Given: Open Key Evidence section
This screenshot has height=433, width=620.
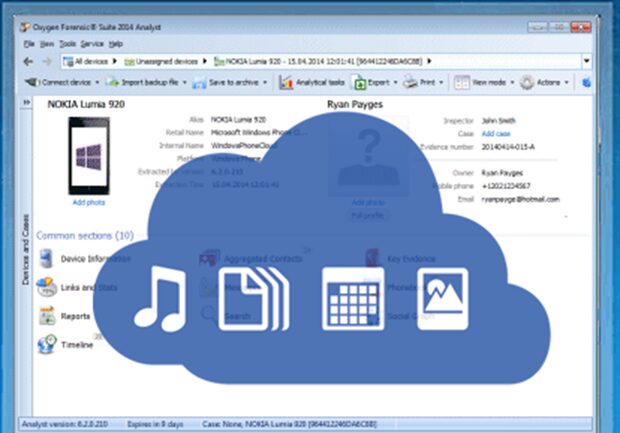Looking at the screenshot, I should point(400,259).
